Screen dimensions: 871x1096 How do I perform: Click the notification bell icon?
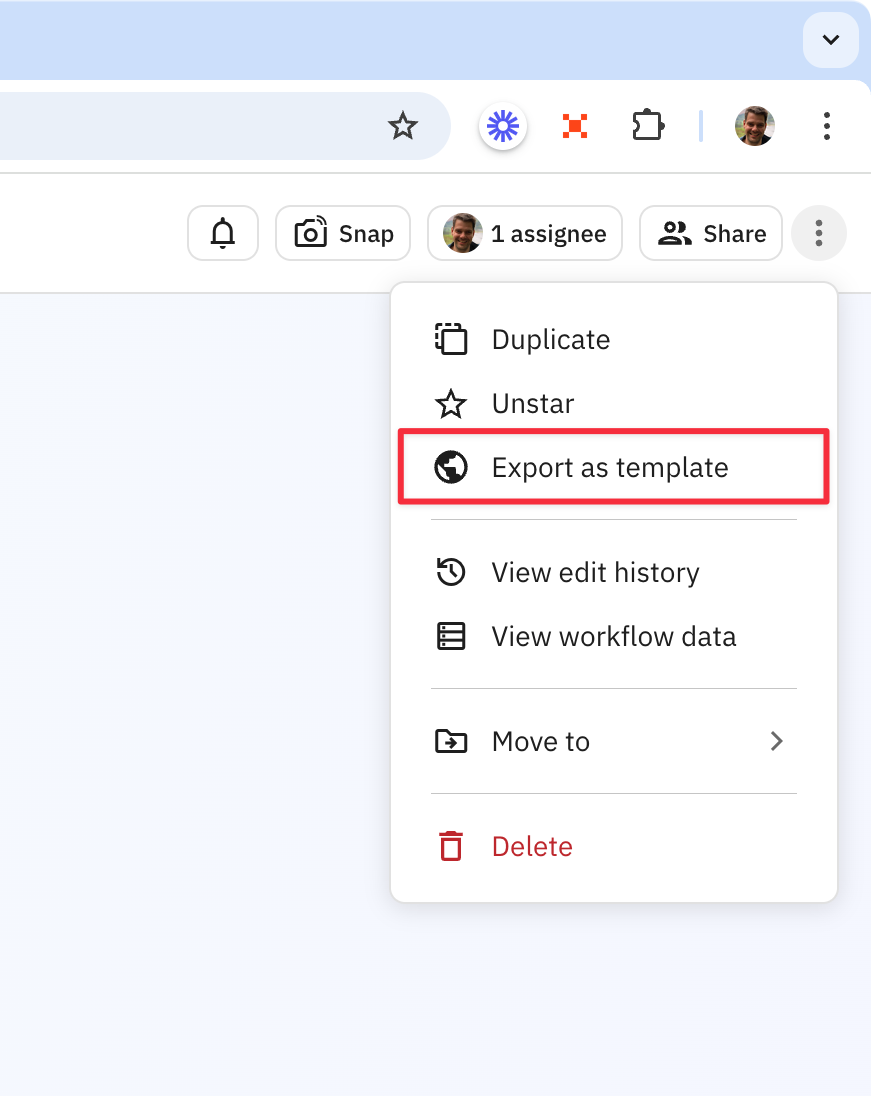[223, 233]
